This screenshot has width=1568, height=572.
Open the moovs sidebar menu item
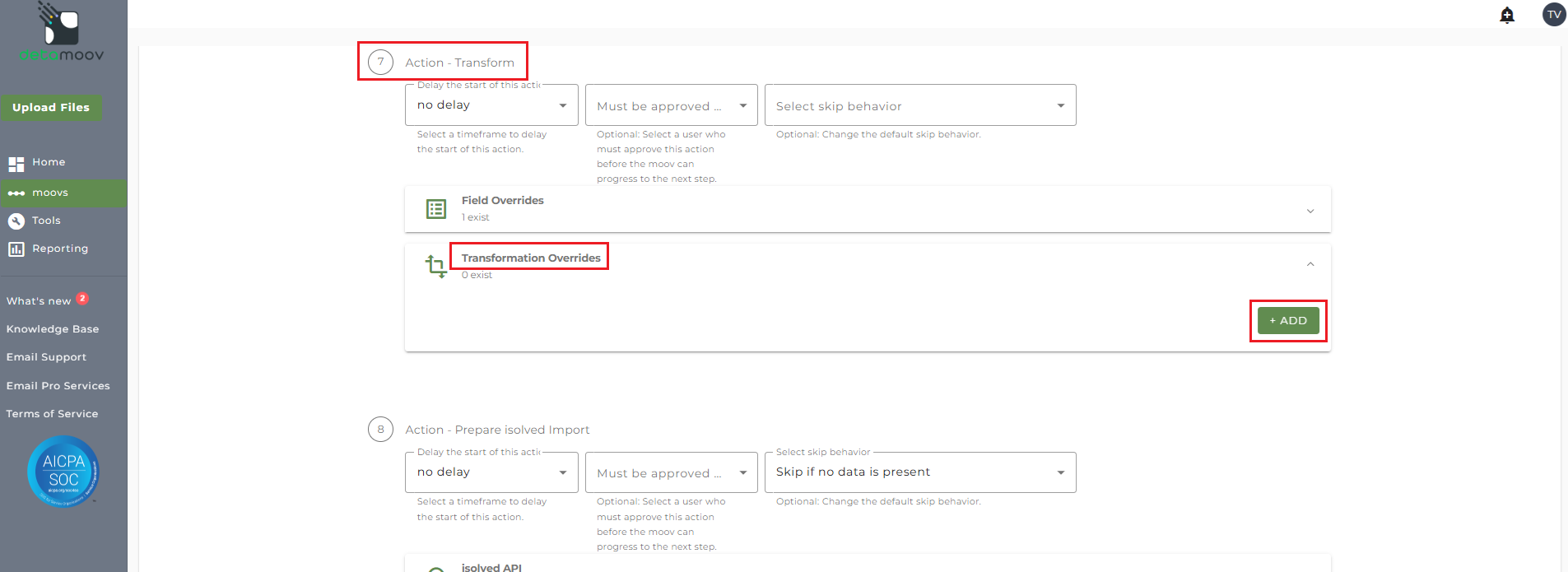(50, 193)
